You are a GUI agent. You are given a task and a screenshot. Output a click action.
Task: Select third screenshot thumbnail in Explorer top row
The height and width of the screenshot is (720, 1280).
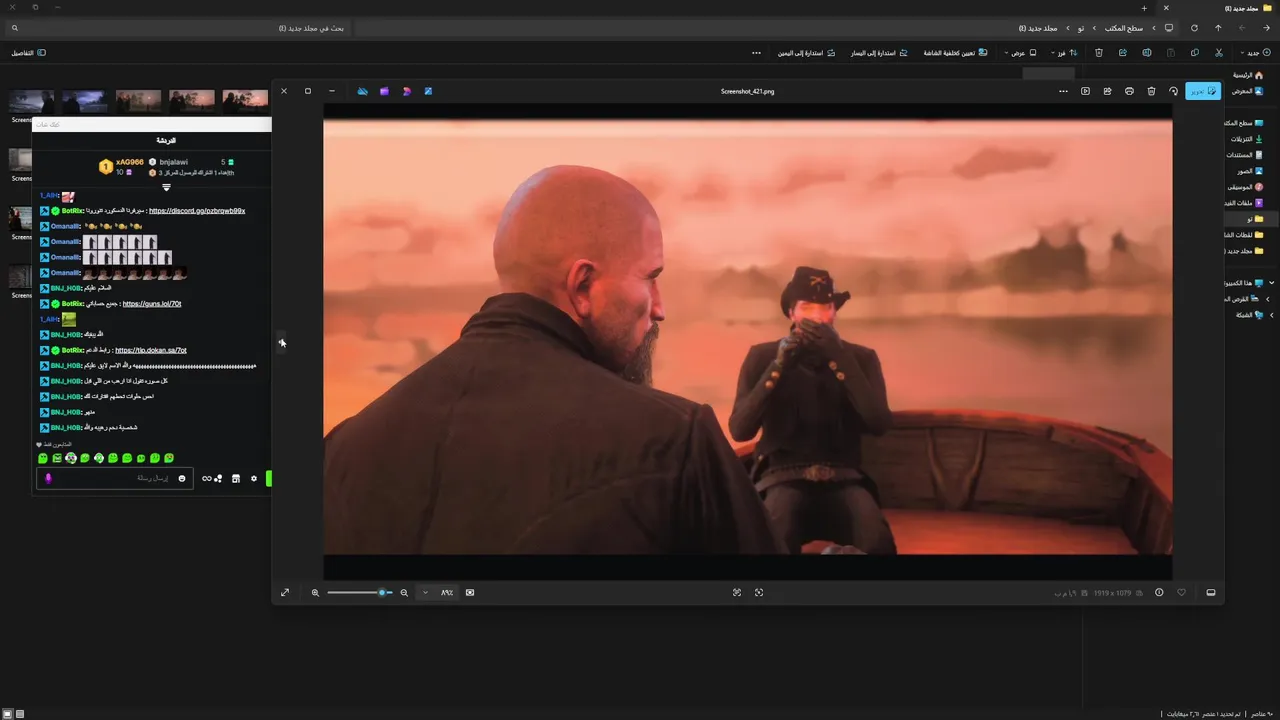pyautogui.click(x=138, y=100)
